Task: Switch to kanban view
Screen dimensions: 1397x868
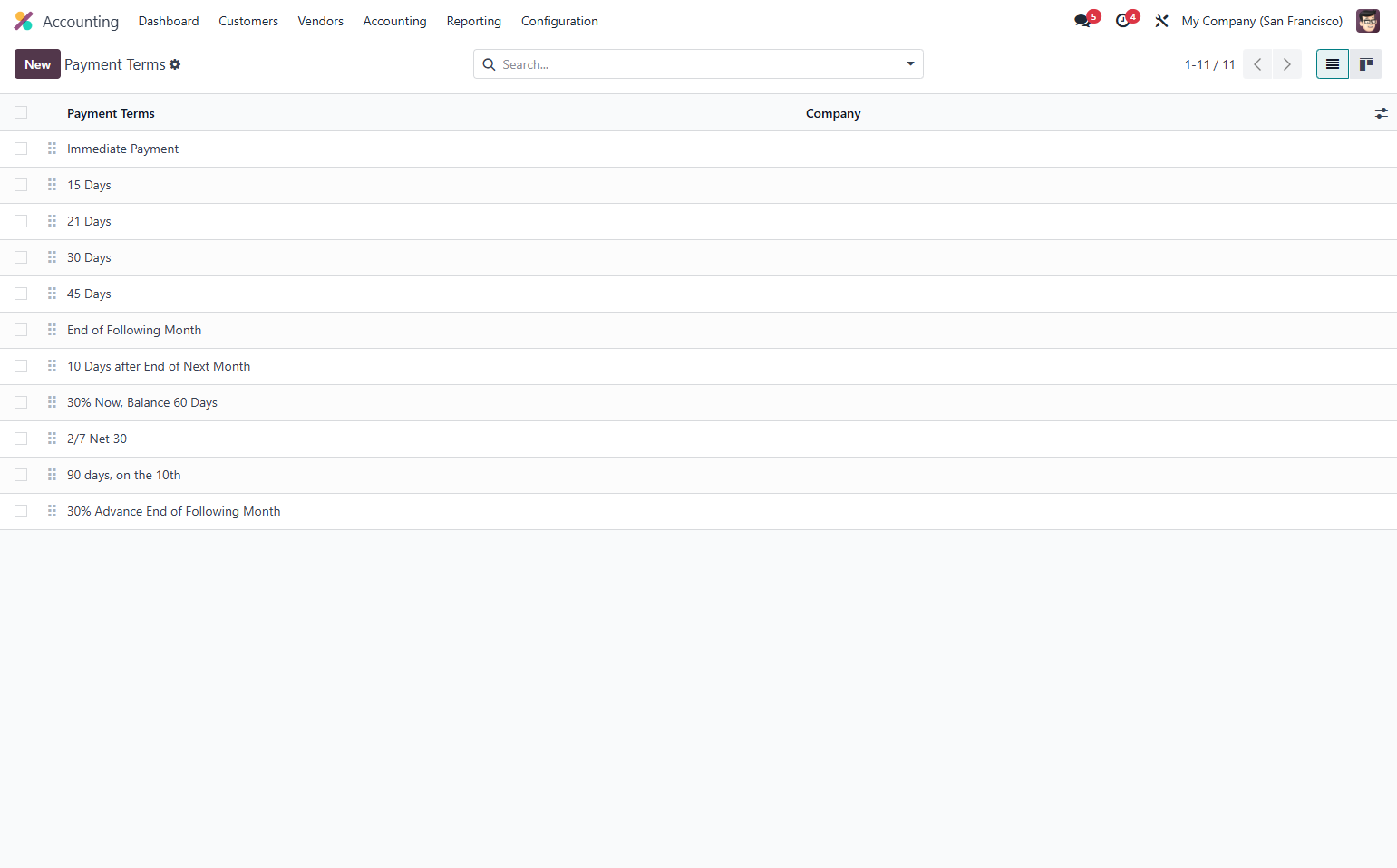Action: pyautogui.click(x=1366, y=64)
